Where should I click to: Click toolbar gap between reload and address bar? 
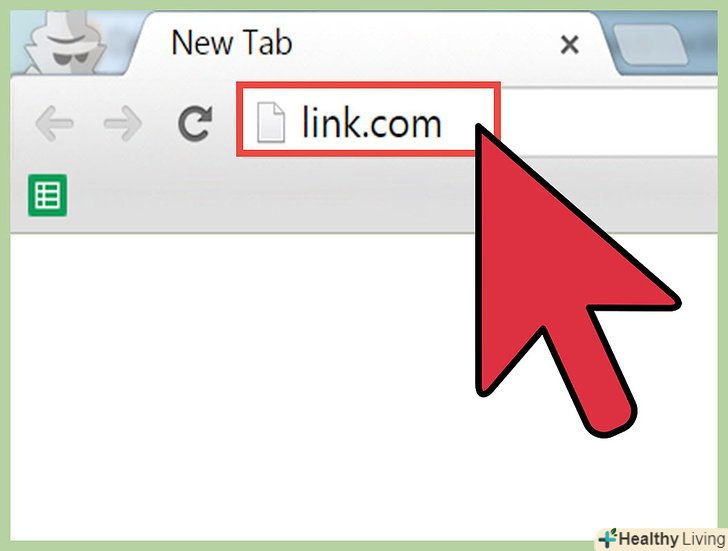coord(225,123)
